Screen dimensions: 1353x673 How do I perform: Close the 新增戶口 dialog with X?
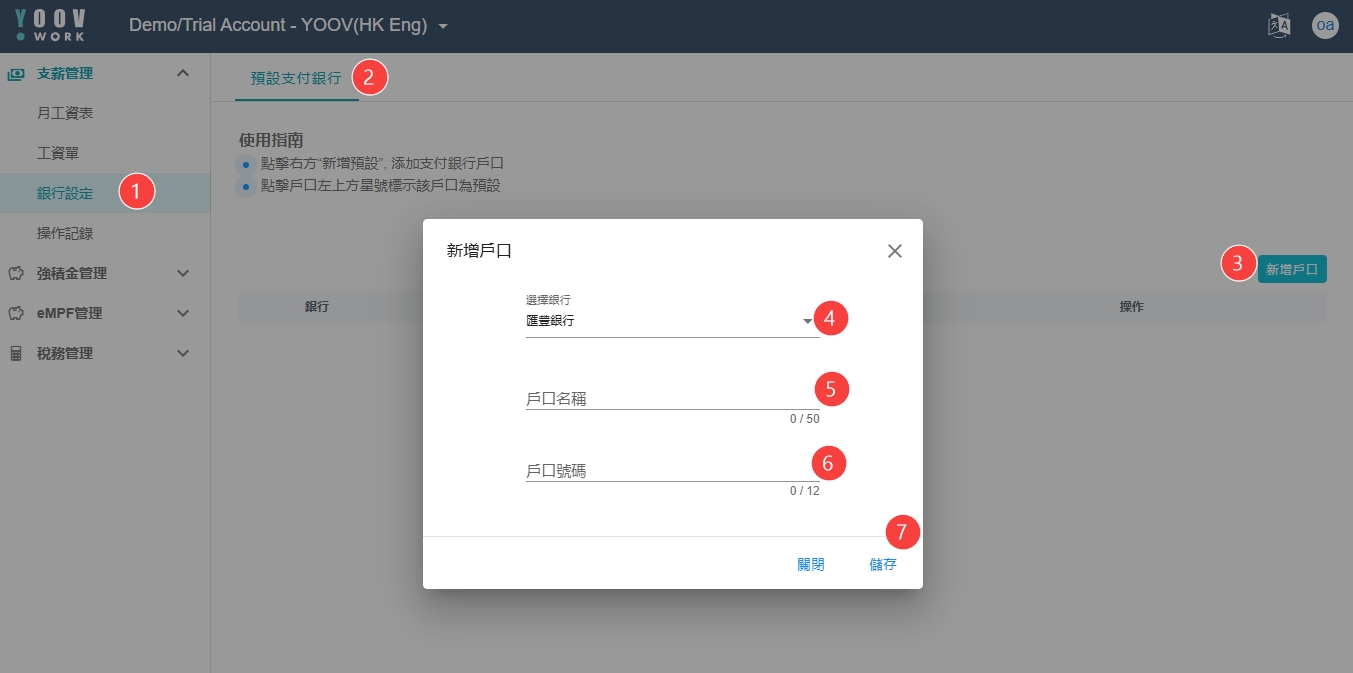tap(895, 251)
